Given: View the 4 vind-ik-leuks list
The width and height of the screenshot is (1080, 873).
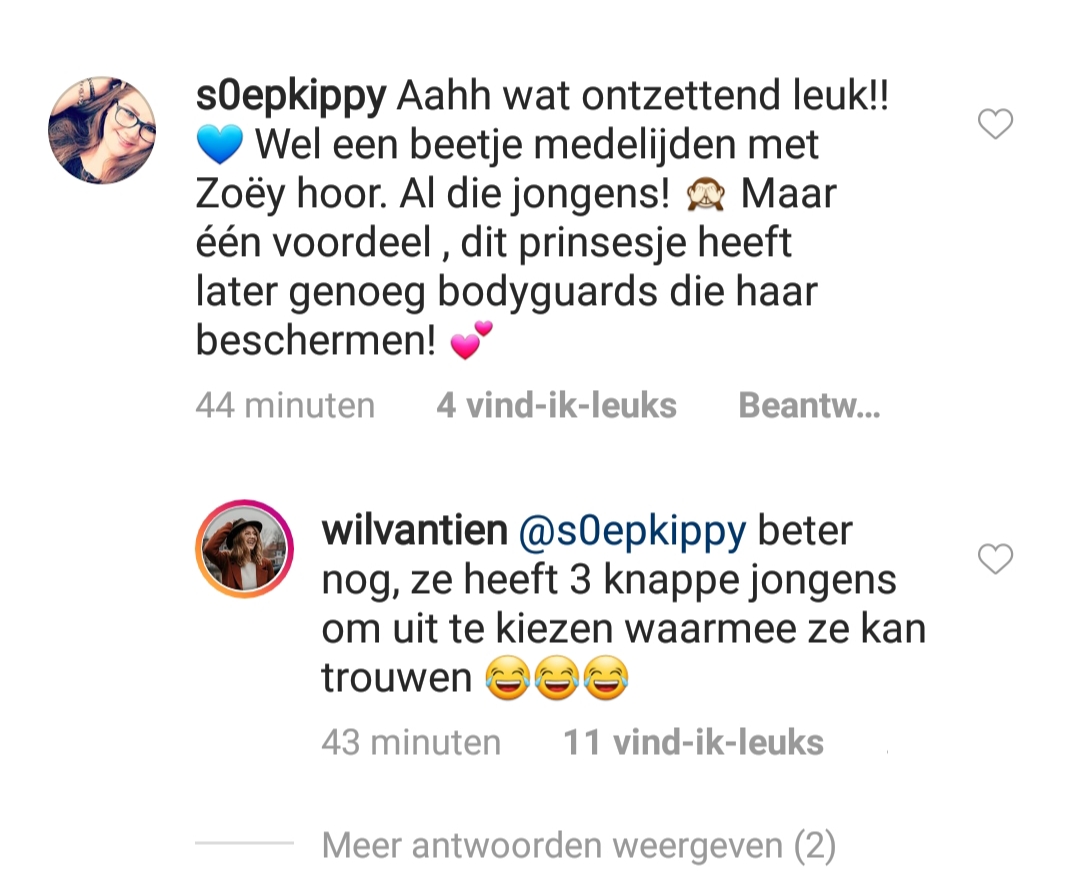Looking at the screenshot, I should click(x=557, y=405).
